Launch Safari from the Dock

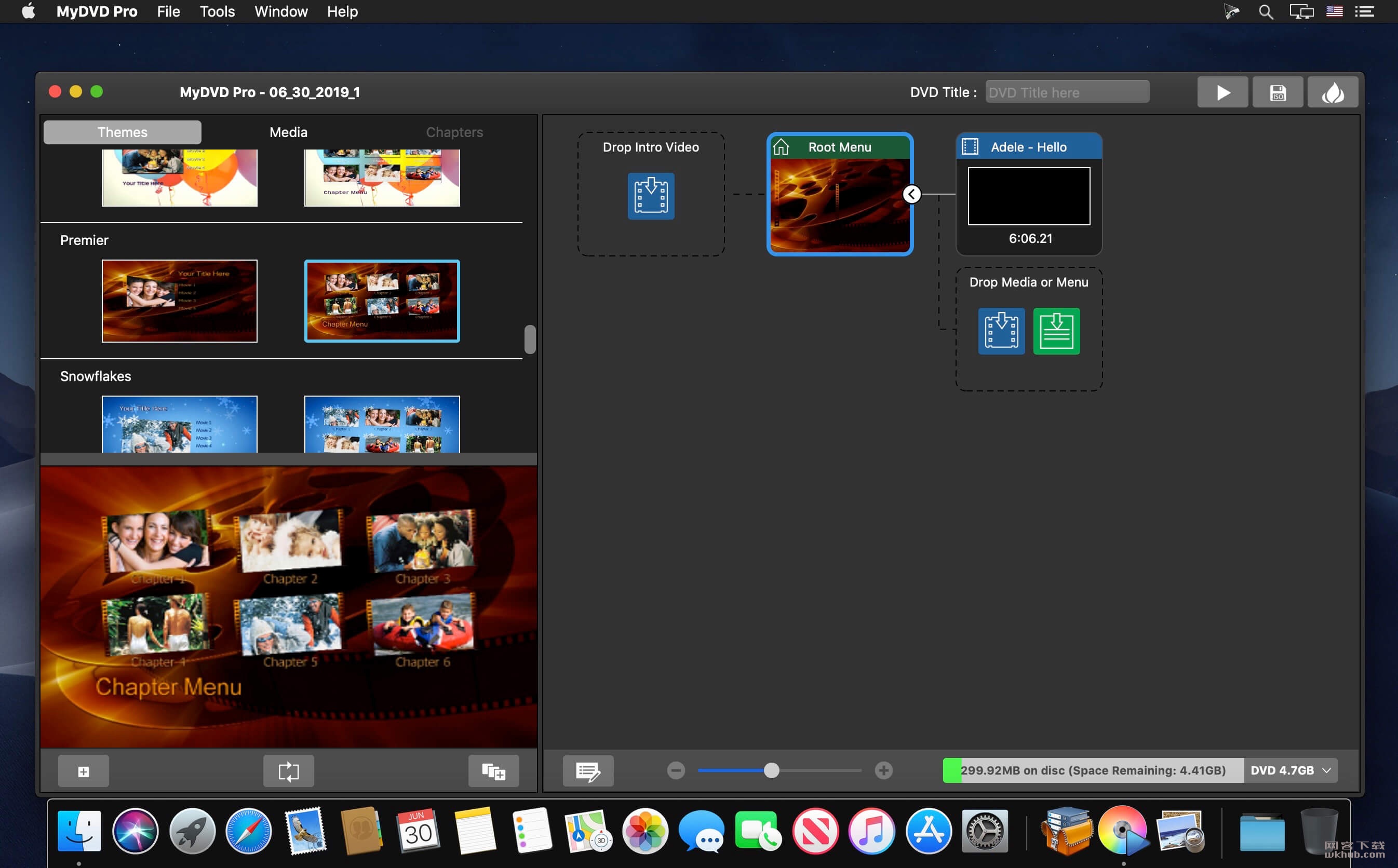(x=249, y=830)
